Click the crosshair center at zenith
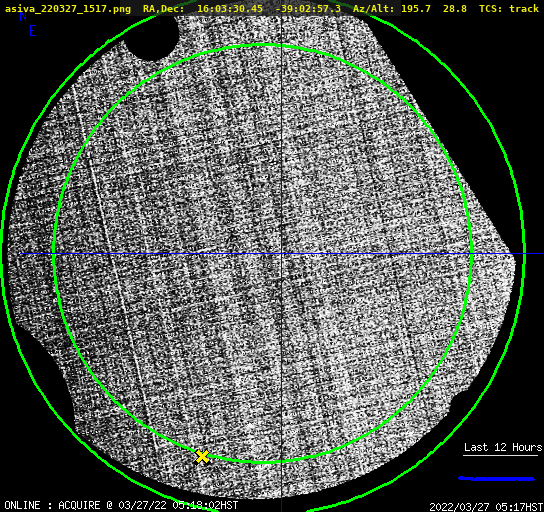 [x=281, y=254]
